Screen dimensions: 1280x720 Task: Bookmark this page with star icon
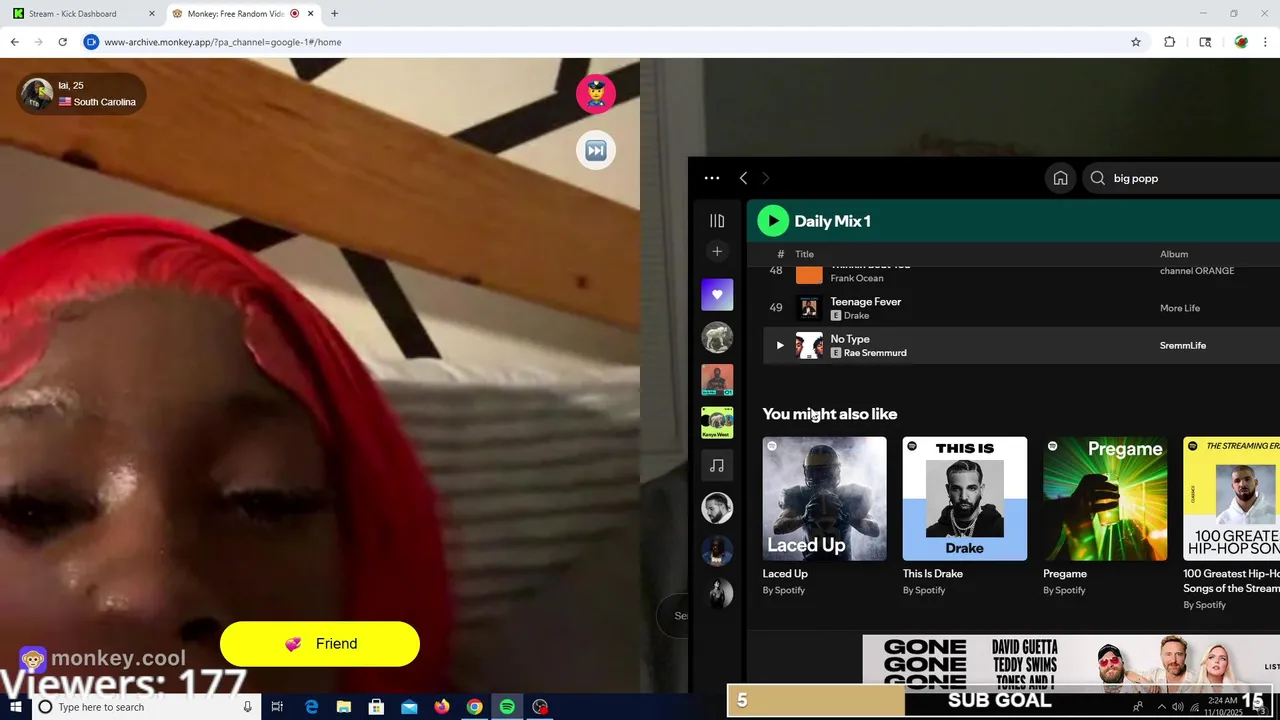tap(1136, 42)
